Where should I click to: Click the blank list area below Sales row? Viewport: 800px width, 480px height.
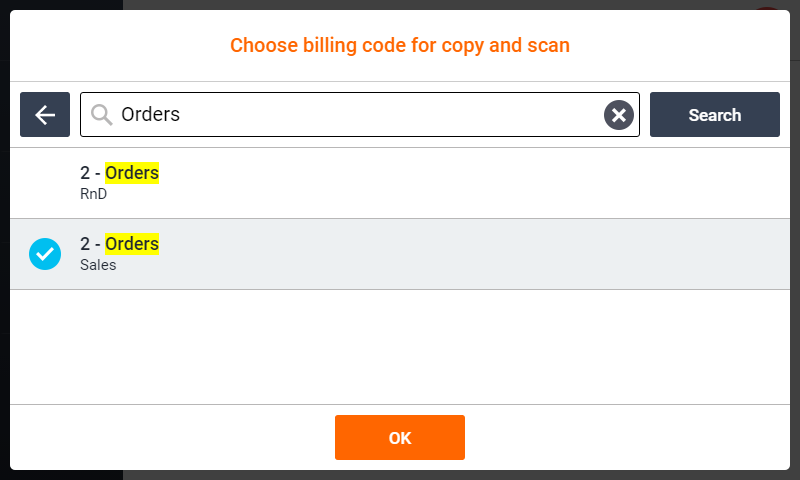pos(400,345)
